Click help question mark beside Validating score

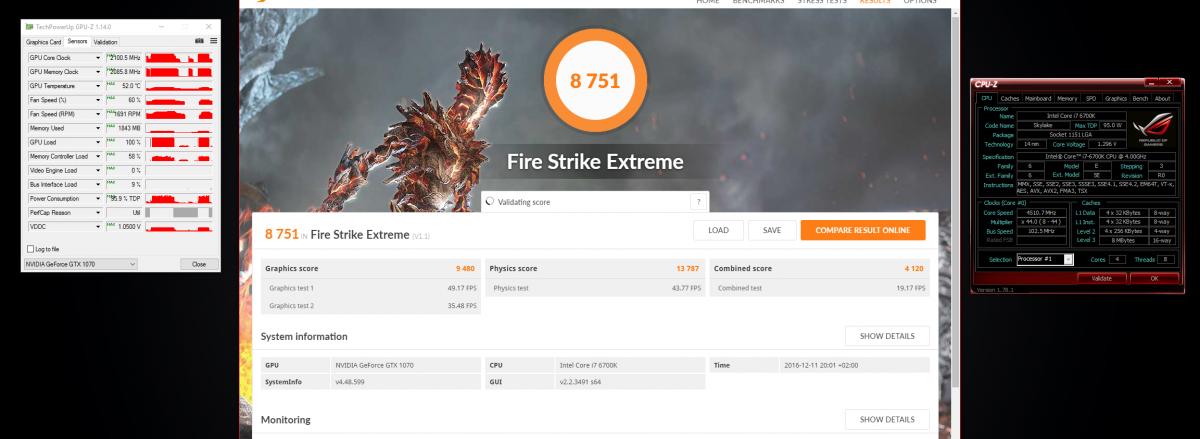697,201
